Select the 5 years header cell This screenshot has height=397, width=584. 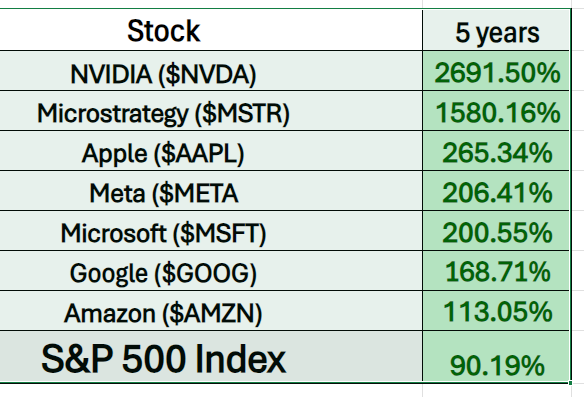(x=496, y=30)
